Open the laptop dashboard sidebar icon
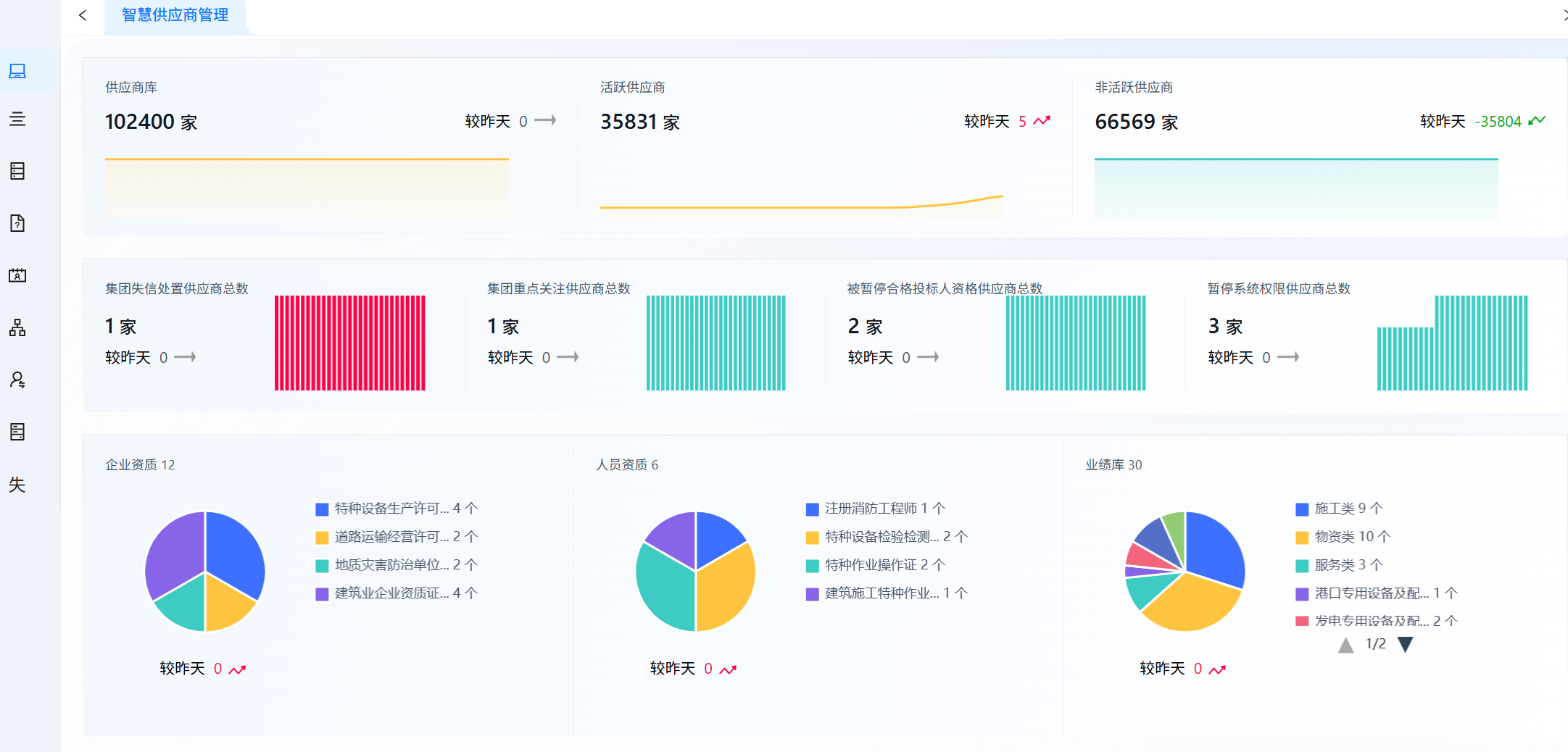Screen dimensions: 1568x752 pos(17,71)
